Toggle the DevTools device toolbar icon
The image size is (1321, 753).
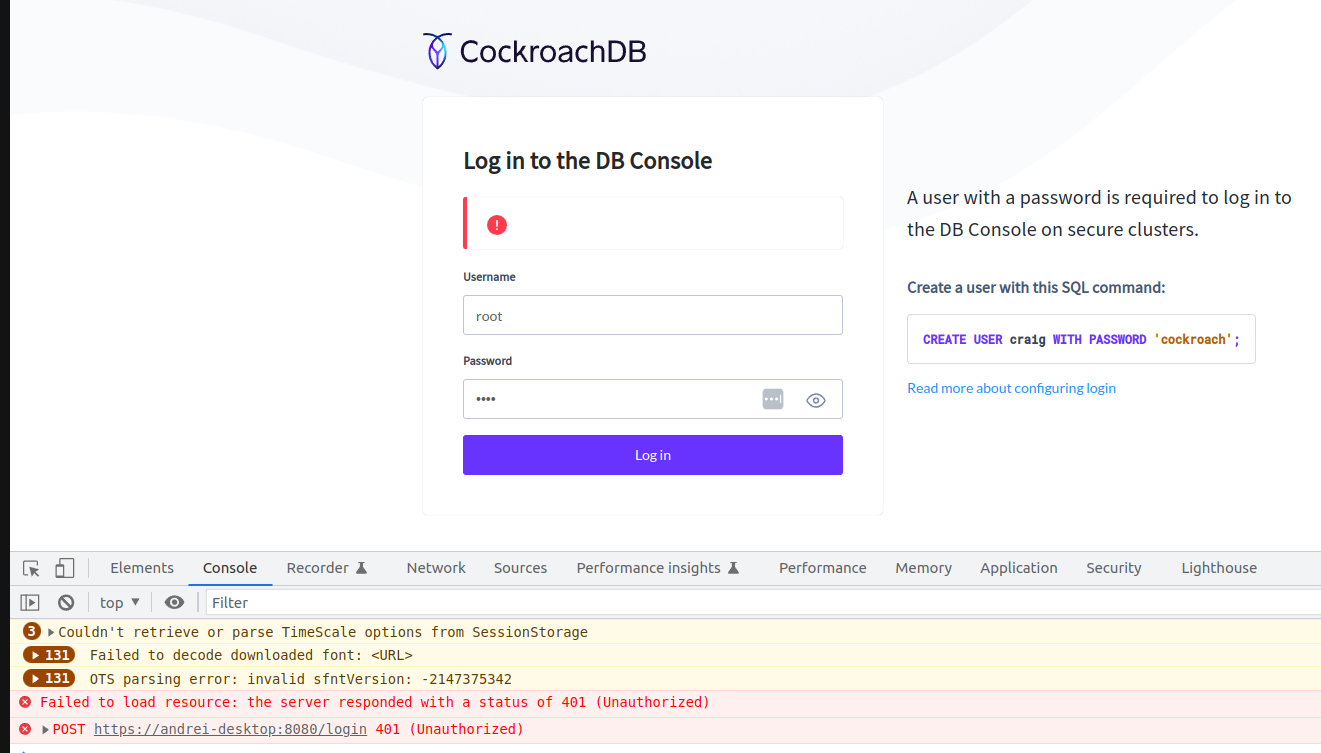tap(64, 568)
